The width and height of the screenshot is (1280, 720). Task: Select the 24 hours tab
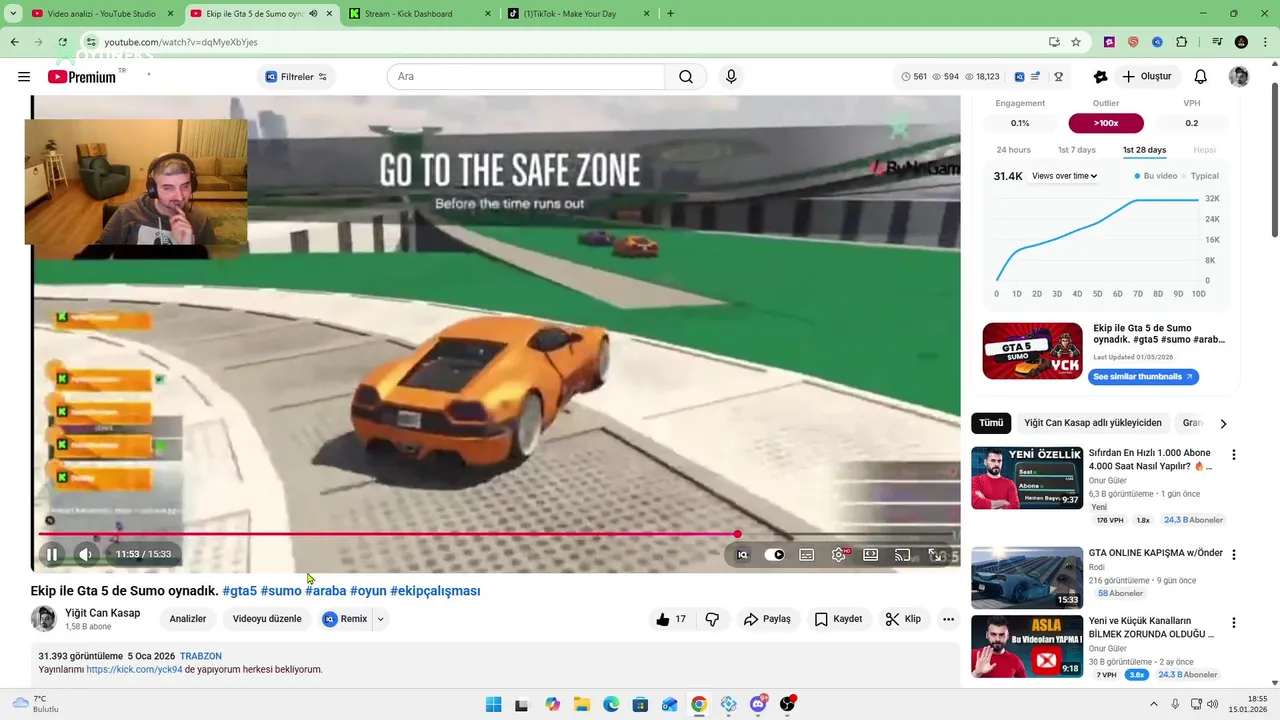1014,150
